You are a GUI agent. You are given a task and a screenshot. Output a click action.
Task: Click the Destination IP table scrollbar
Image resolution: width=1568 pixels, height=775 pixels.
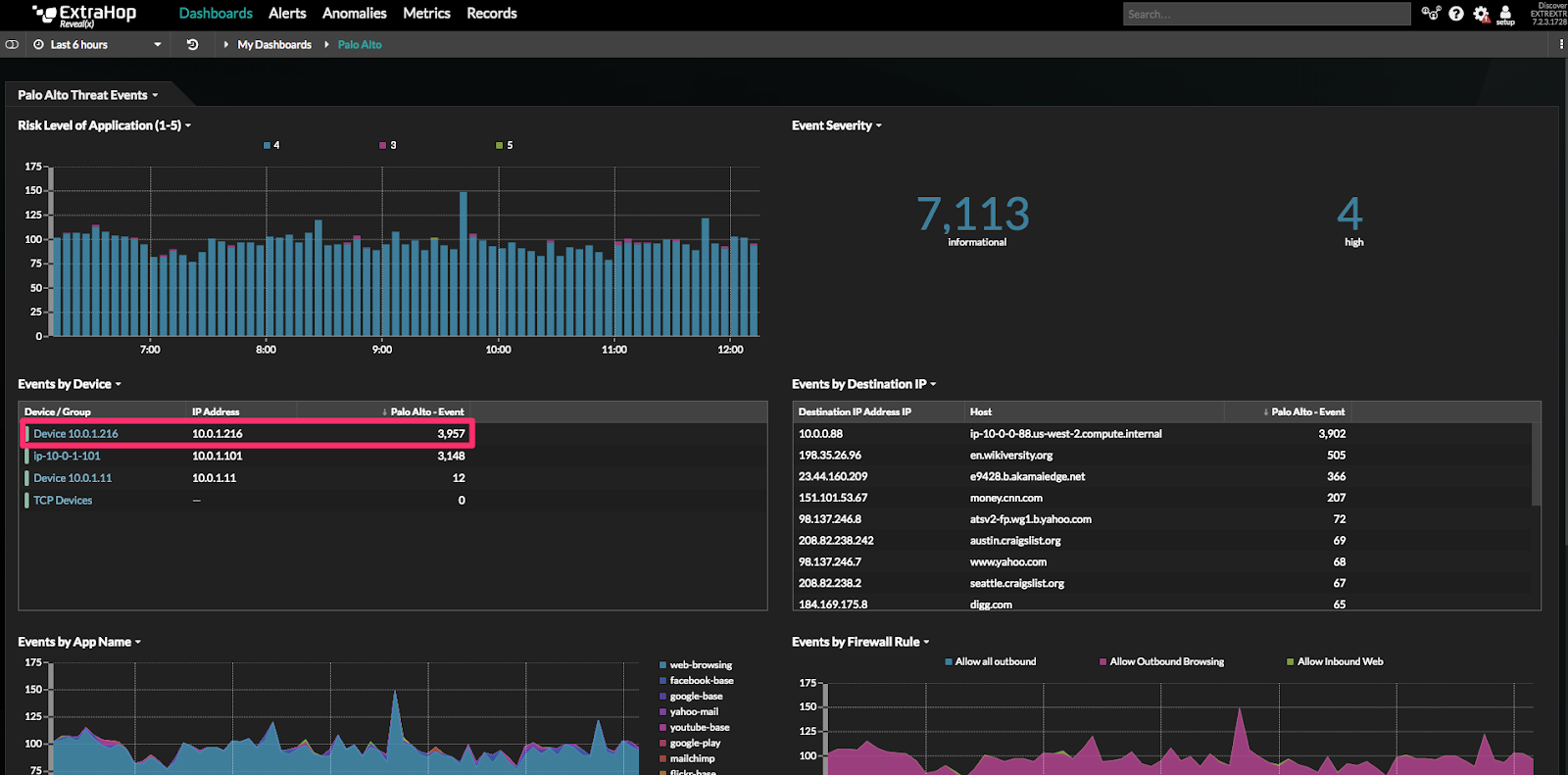(1536, 464)
